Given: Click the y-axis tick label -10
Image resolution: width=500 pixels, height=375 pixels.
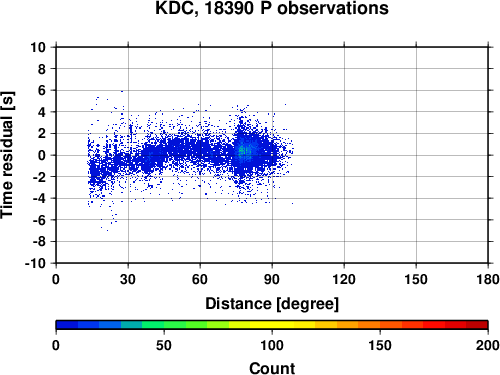Looking at the screenshot, I should tap(35, 263).
